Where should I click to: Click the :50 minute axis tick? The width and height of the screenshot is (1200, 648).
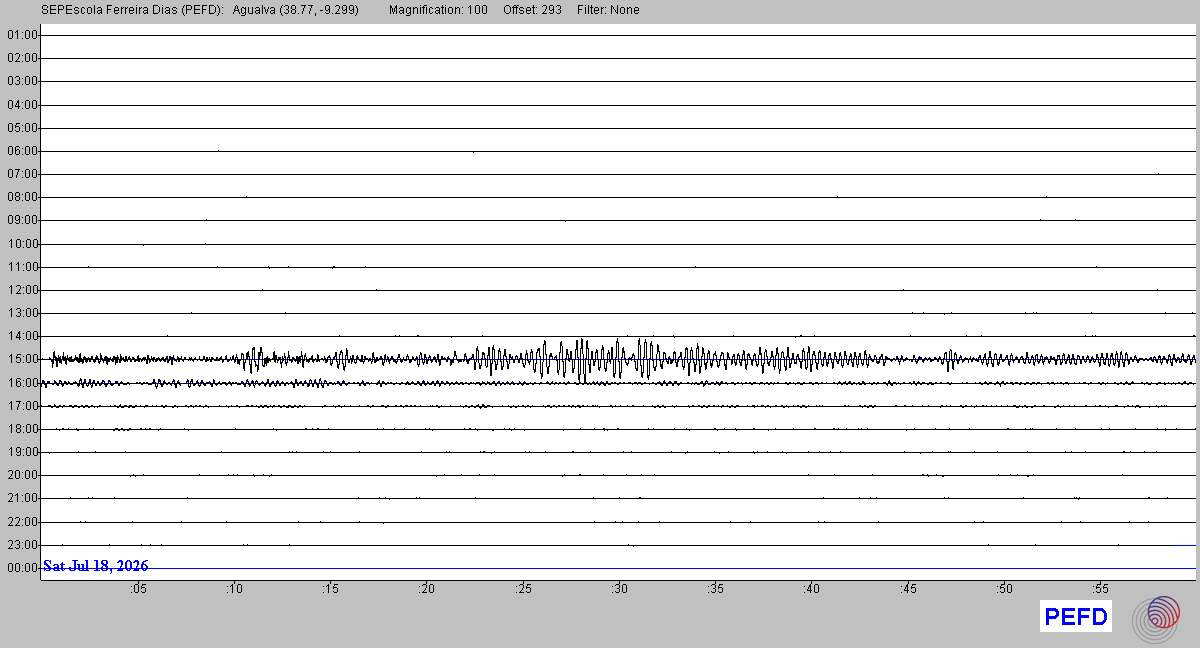[1004, 589]
